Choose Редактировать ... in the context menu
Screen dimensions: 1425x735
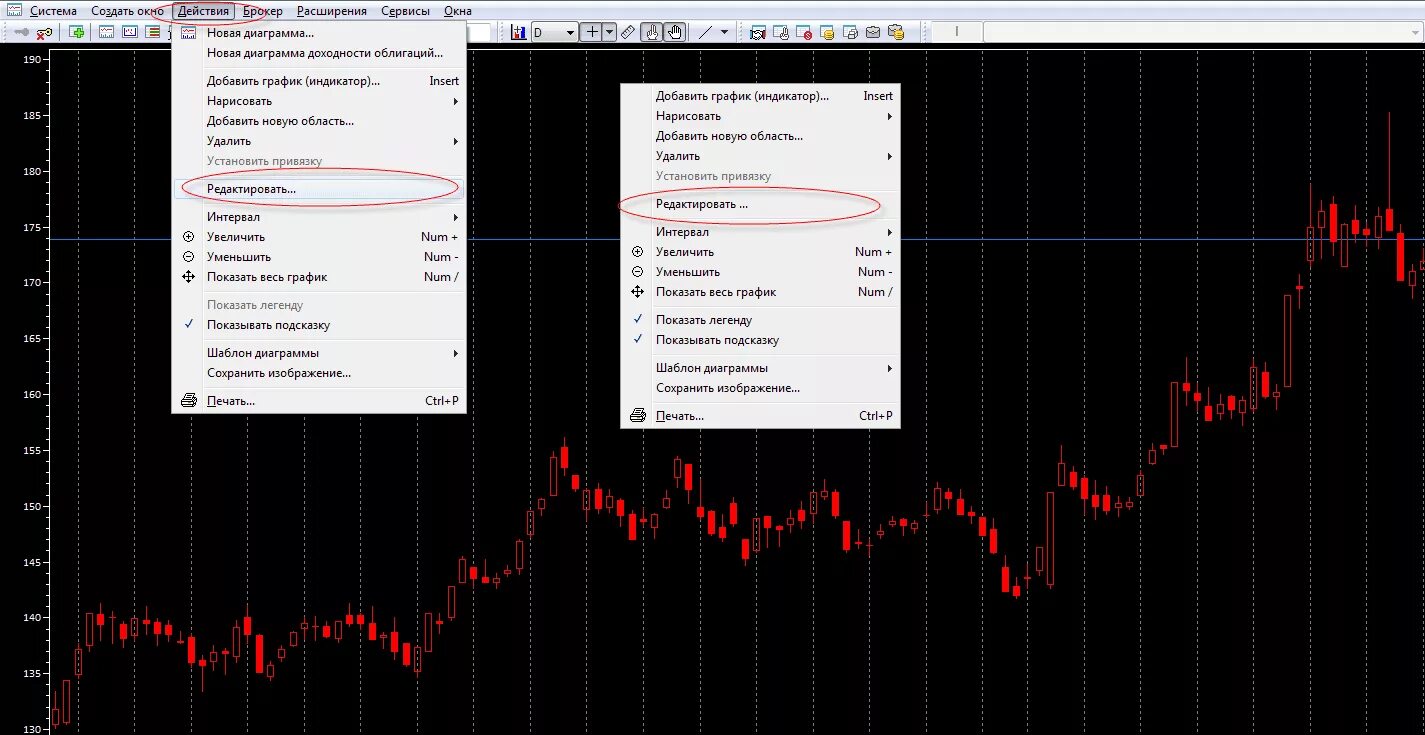760,204
